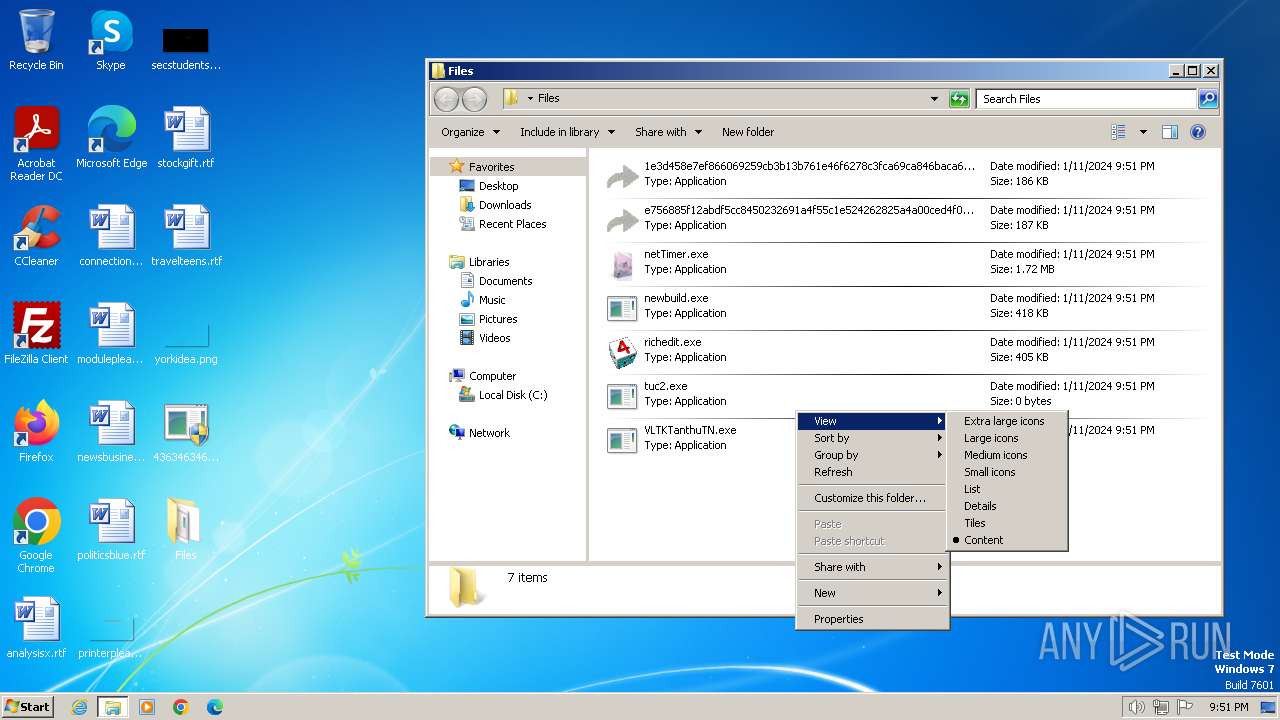Open Acrobat Reader DC desktop shortcut
Screen dimensions: 1280x720
tap(36, 143)
